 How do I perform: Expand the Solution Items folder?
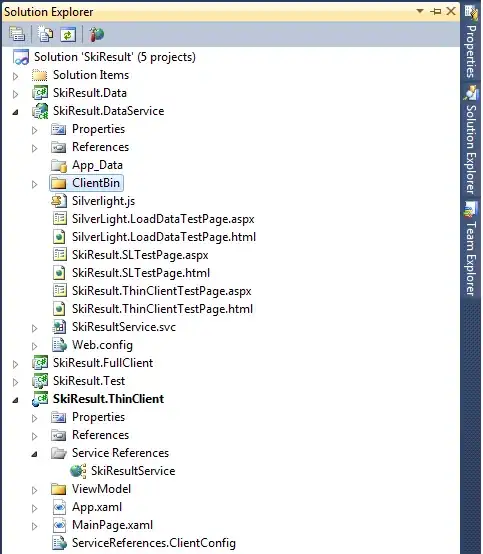pyautogui.click(x=15, y=76)
